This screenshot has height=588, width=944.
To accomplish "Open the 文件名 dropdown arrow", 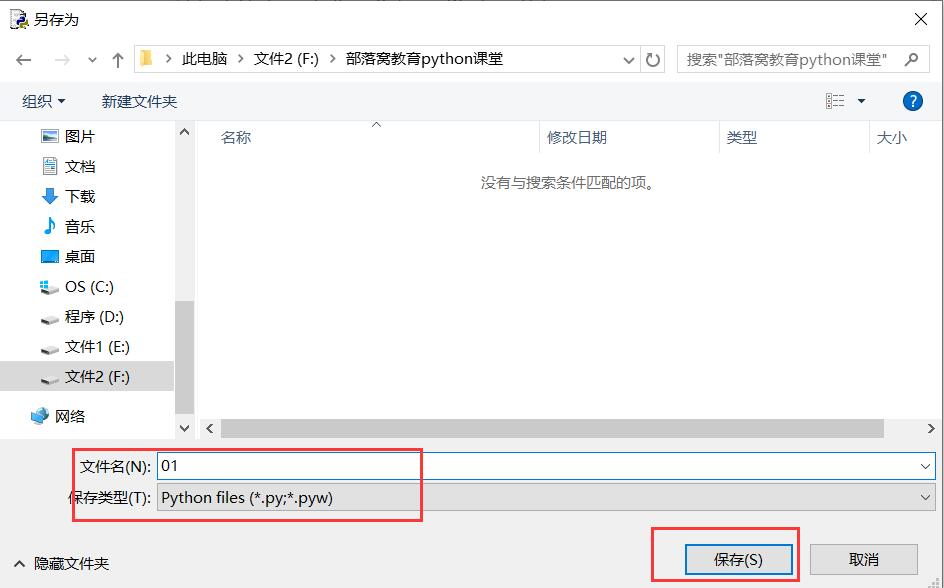I will [x=925, y=466].
